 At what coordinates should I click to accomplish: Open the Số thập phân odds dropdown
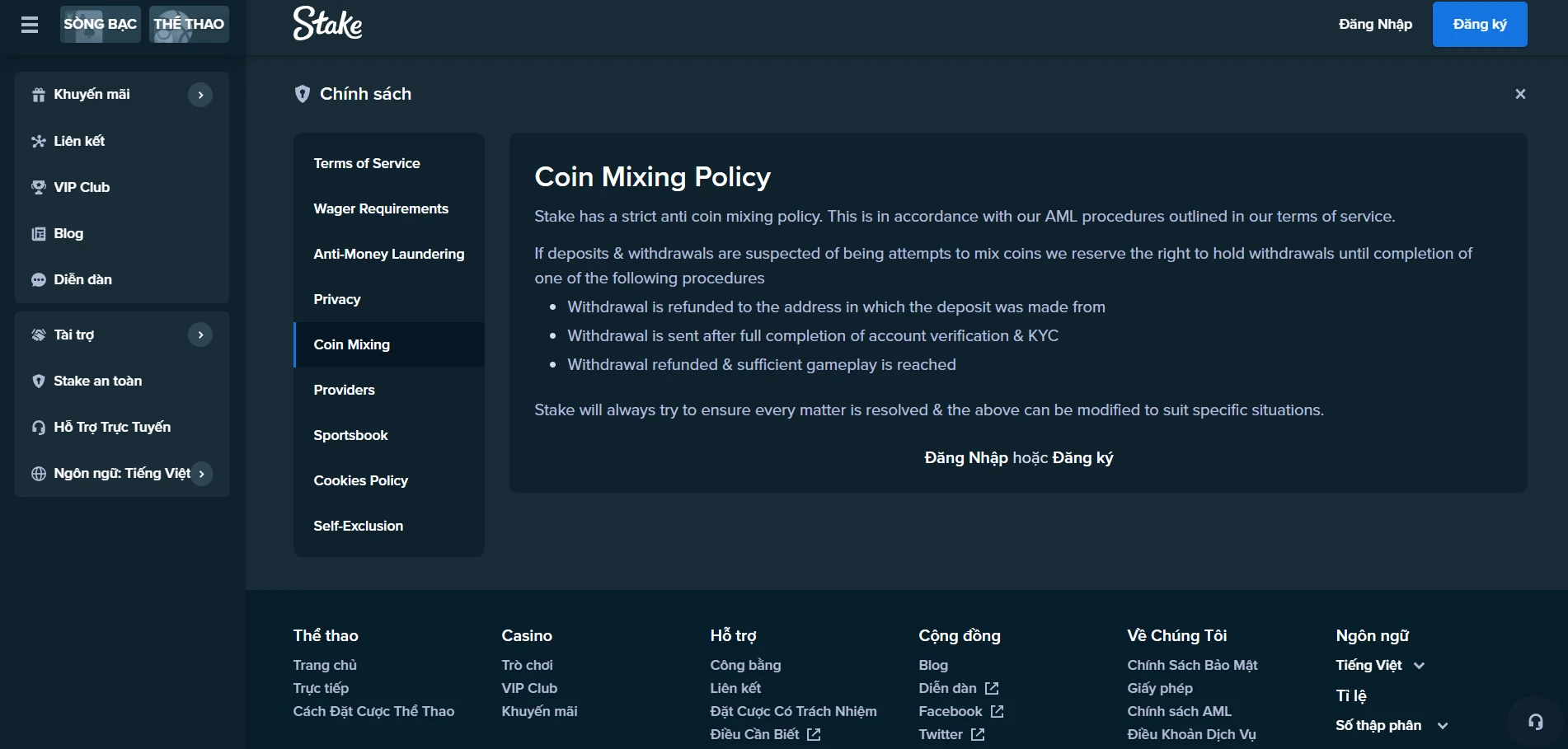coord(1392,725)
